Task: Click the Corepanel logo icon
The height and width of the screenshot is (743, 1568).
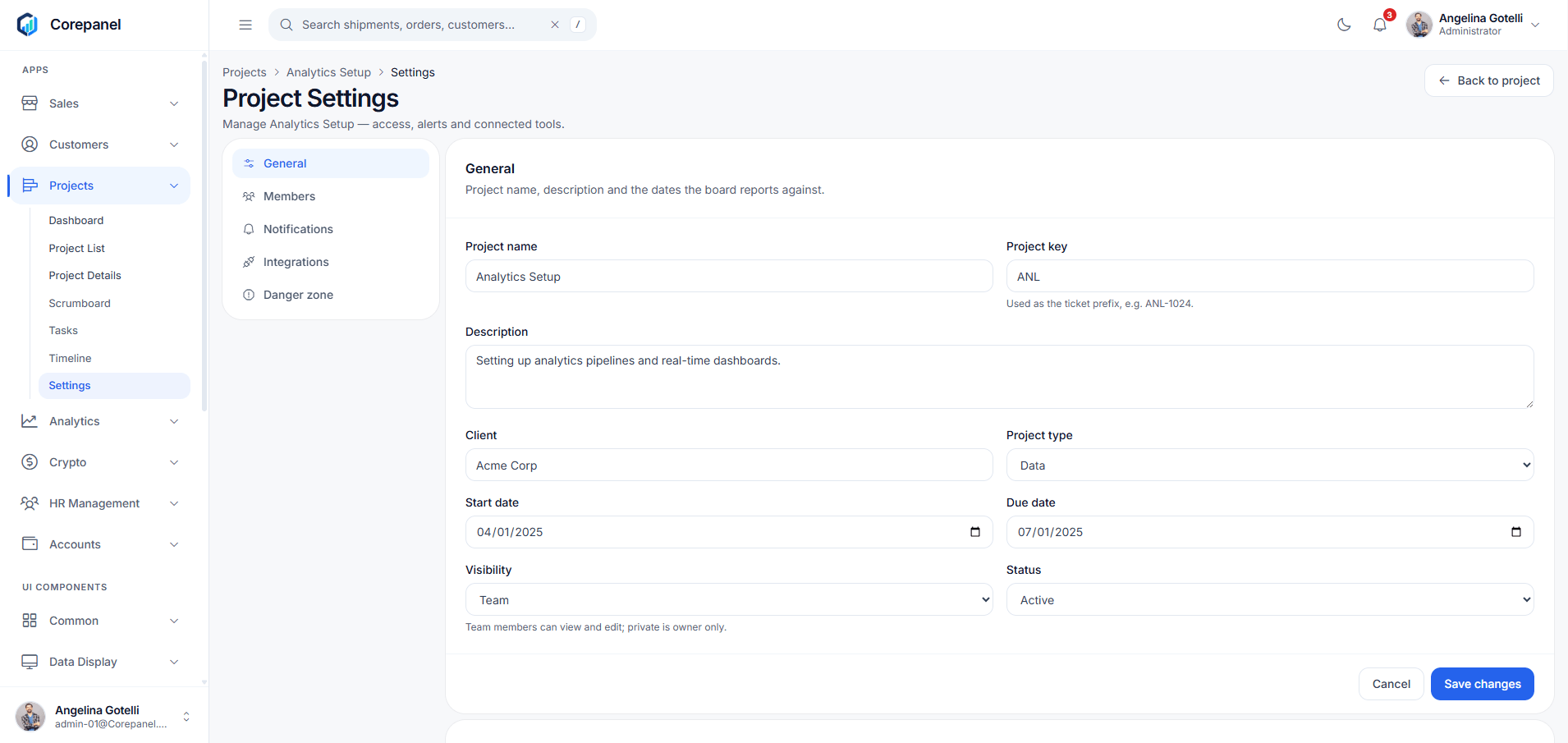Action: point(27,25)
